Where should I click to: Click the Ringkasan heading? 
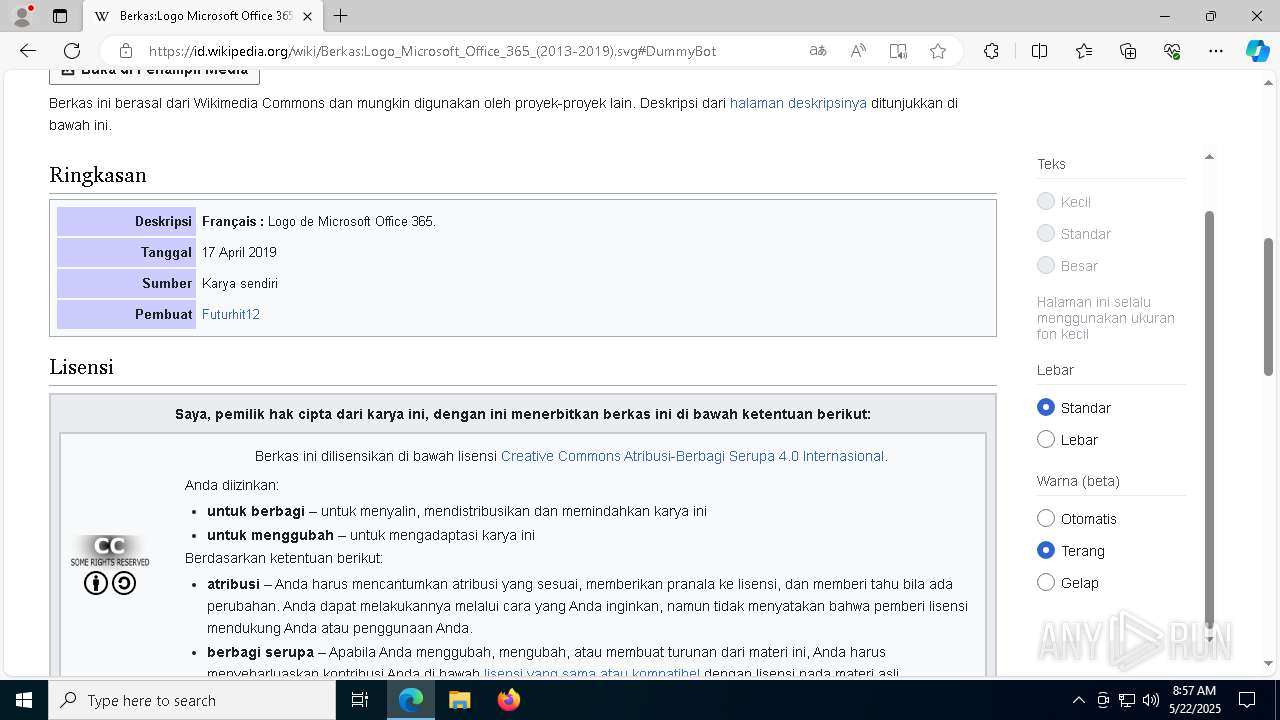(98, 175)
